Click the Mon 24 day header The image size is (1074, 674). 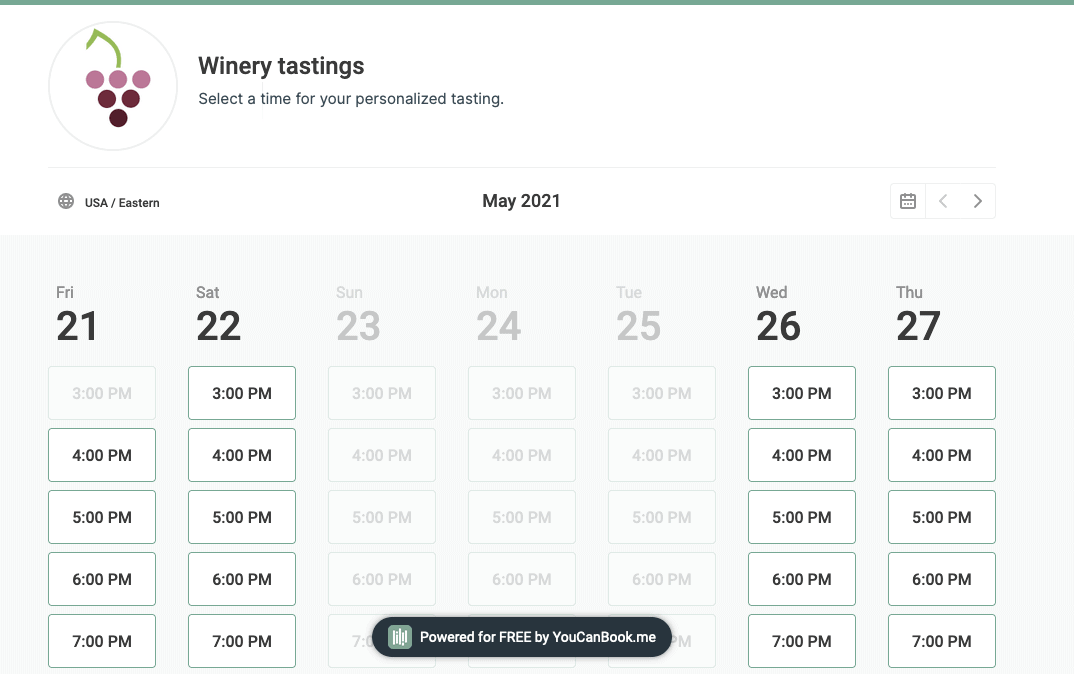click(499, 314)
